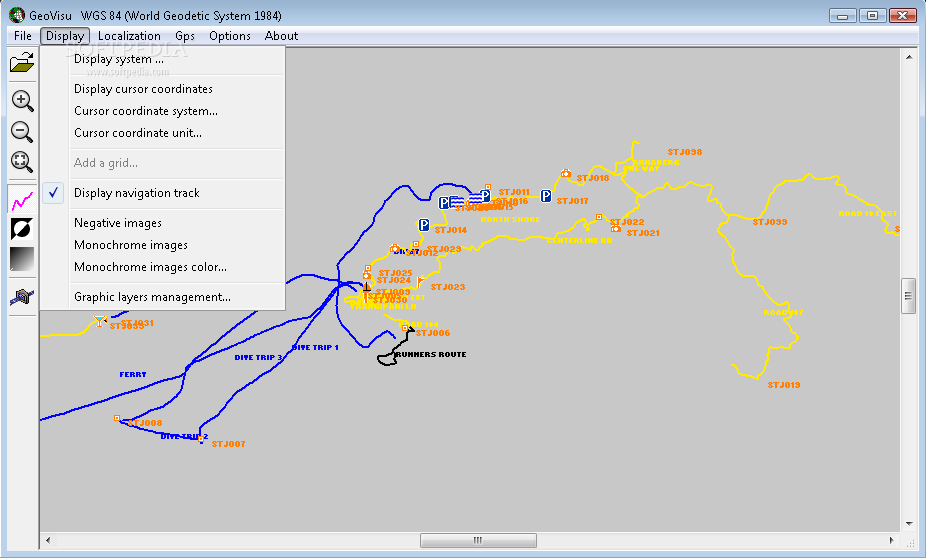926x558 pixels.
Task: Toggle the navigation track toolbar icon
Action: pyautogui.click(x=22, y=200)
